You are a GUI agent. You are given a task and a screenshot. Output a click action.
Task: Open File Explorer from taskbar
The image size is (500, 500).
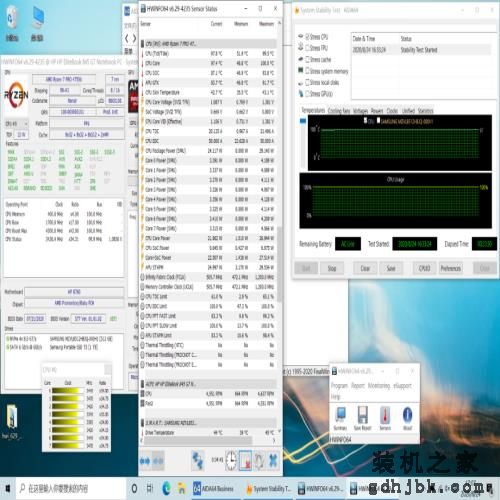[182, 489]
